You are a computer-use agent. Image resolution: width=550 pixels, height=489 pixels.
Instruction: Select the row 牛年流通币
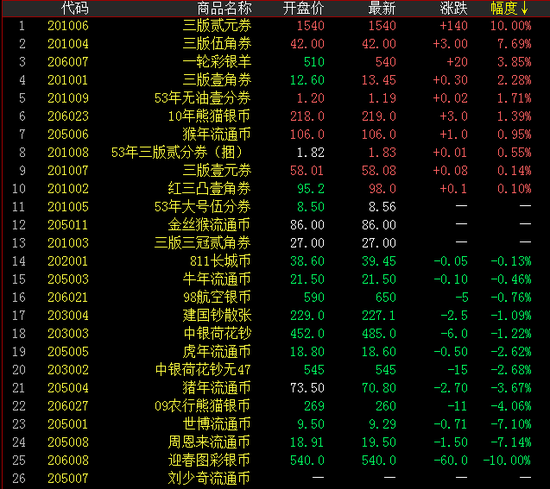tap(276, 279)
